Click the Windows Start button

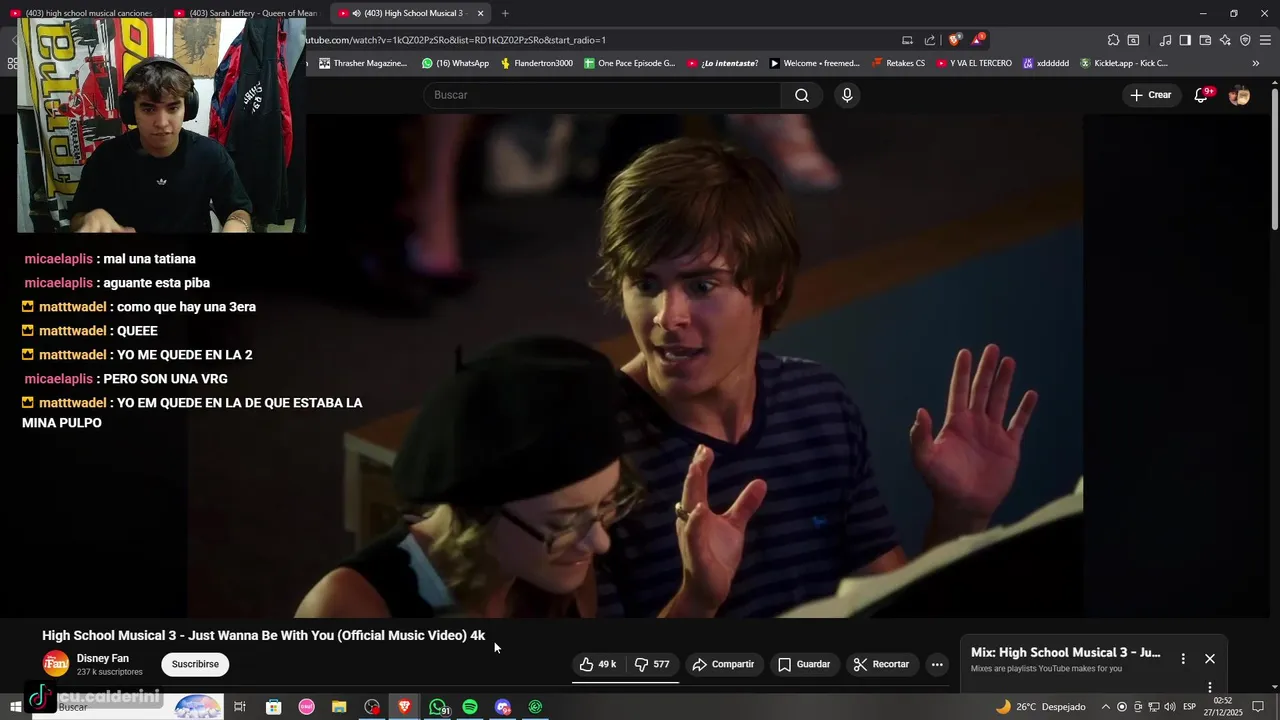coord(16,707)
